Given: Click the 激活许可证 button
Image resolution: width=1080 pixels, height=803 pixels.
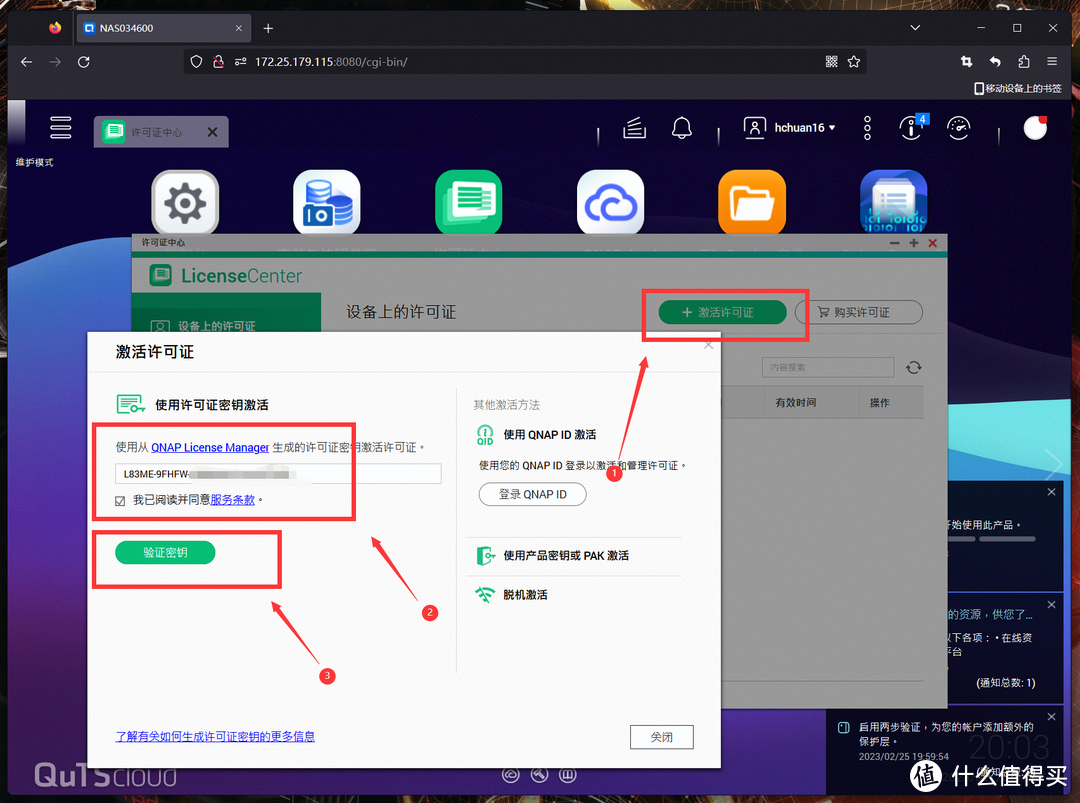Looking at the screenshot, I should click(x=723, y=312).
